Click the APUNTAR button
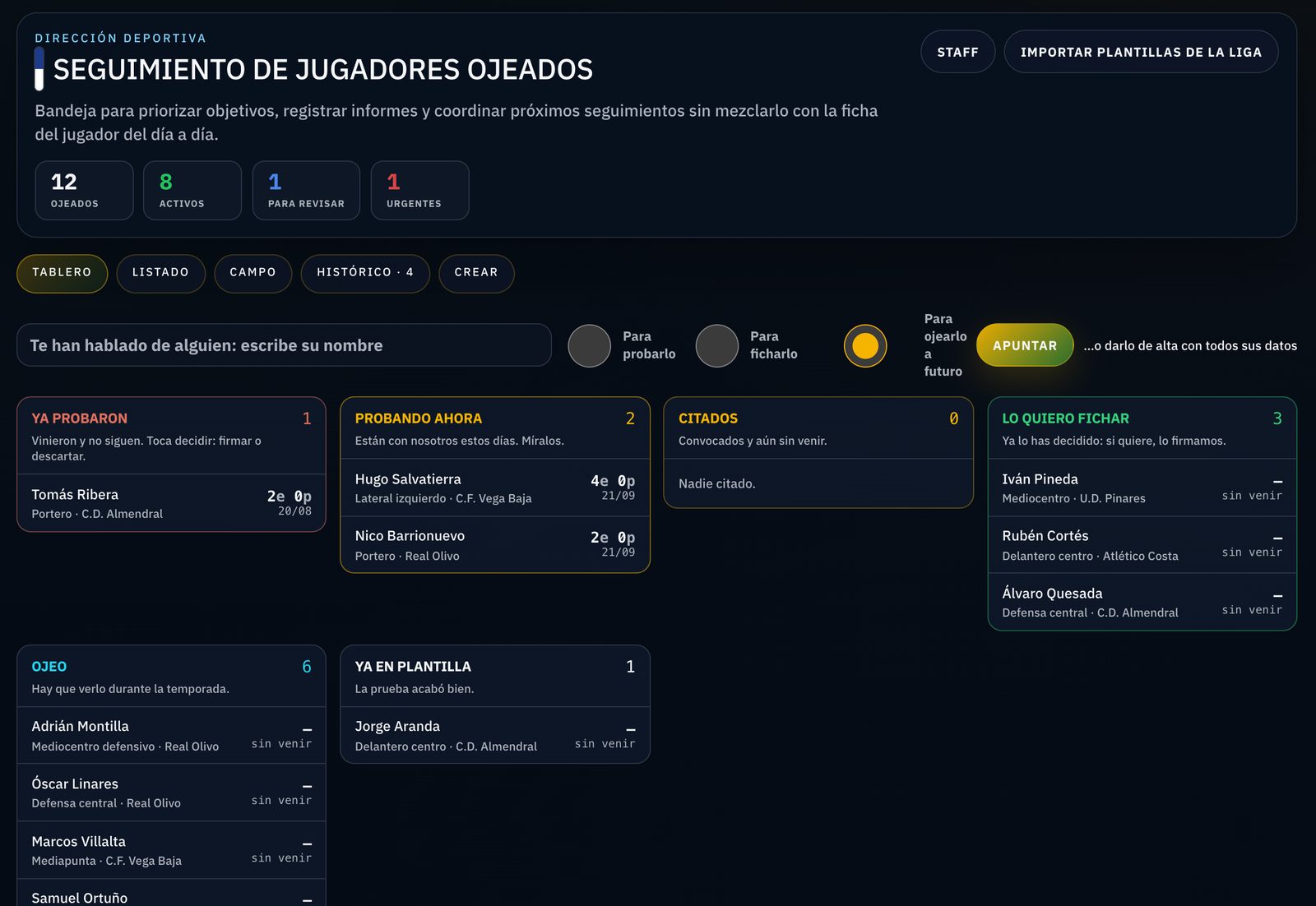Screen dimensions: 1316x906 [1025, 345]
